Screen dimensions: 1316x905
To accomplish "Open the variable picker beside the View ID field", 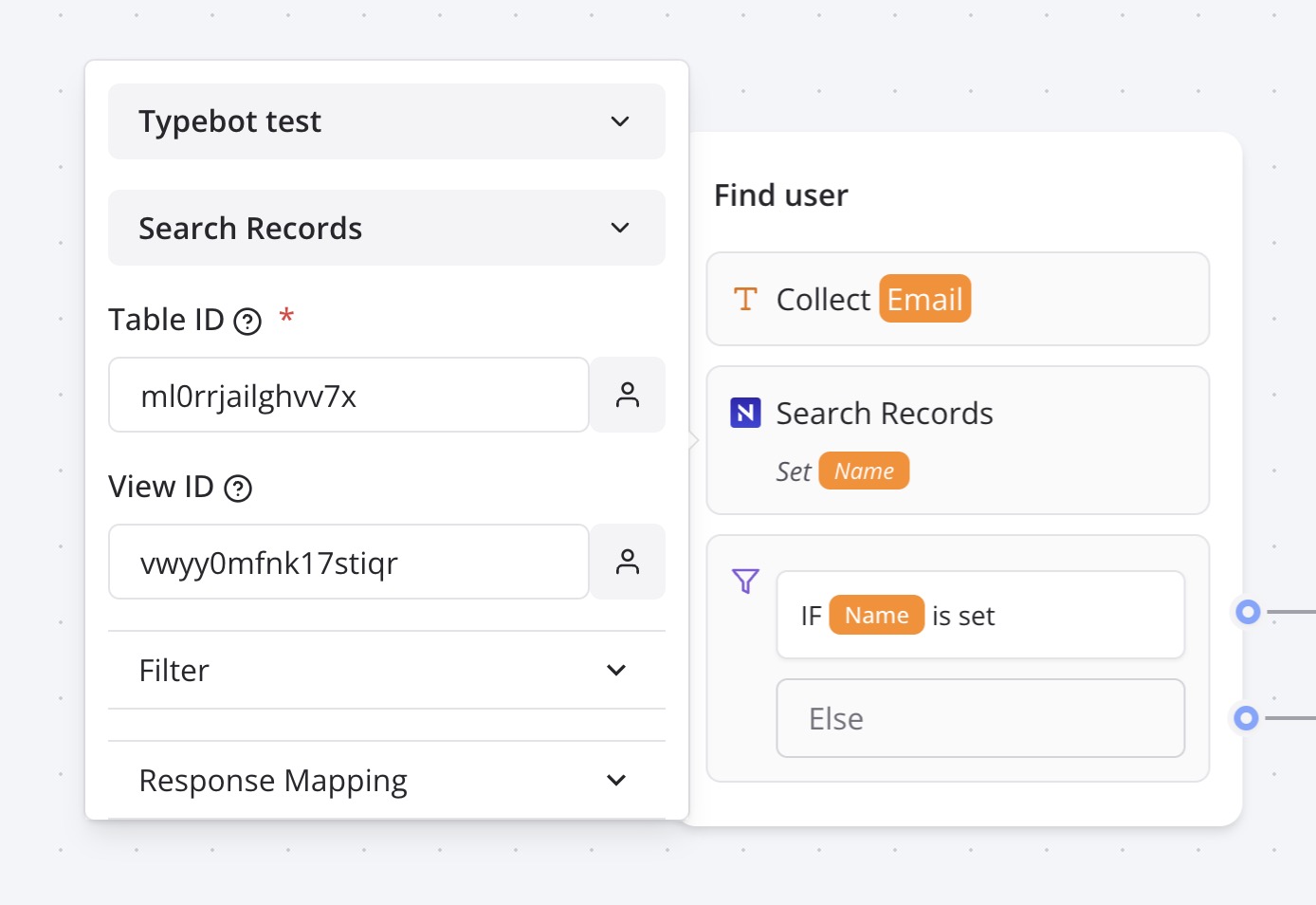I will 628,562.
